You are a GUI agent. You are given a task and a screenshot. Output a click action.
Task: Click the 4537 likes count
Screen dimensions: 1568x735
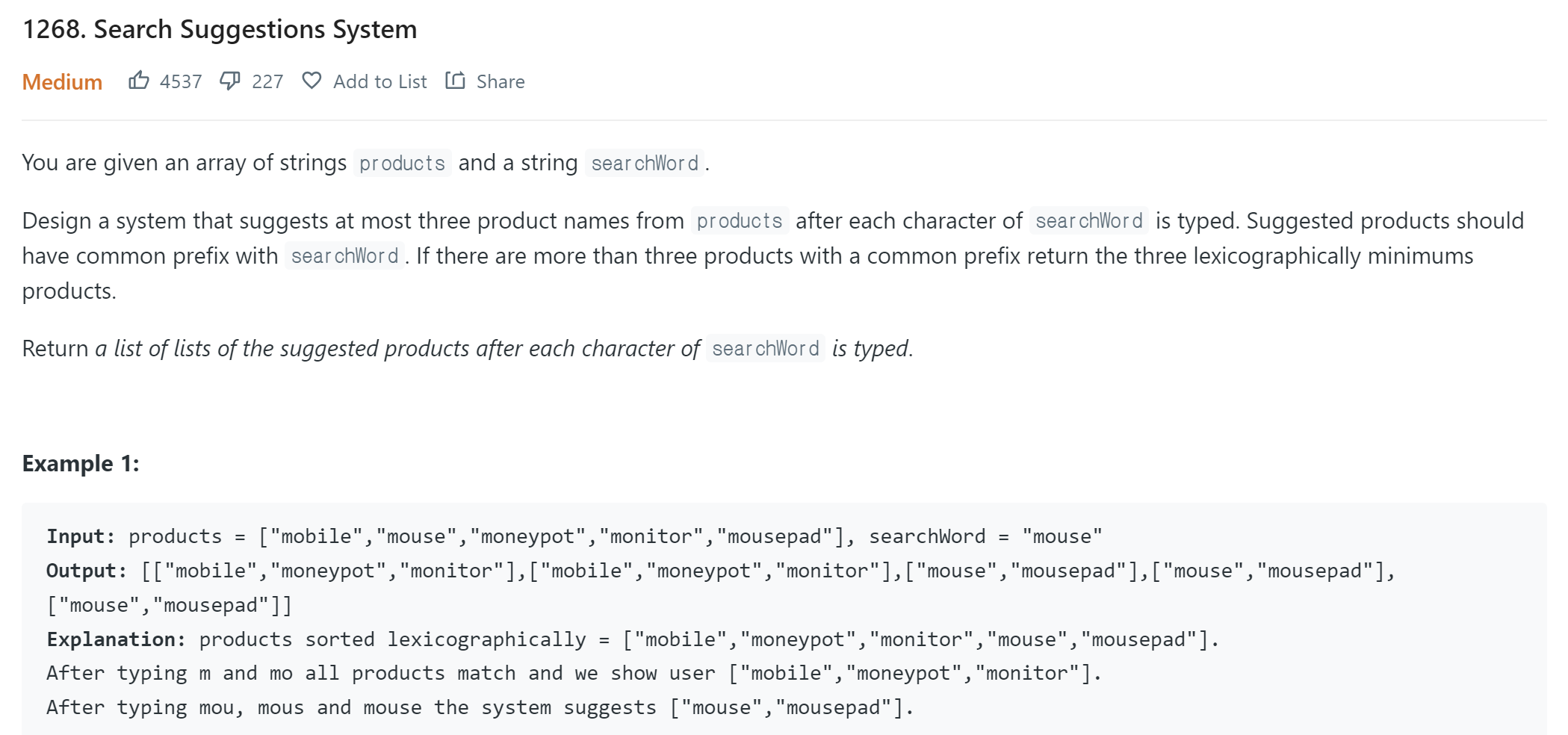(x=181, y=81)
